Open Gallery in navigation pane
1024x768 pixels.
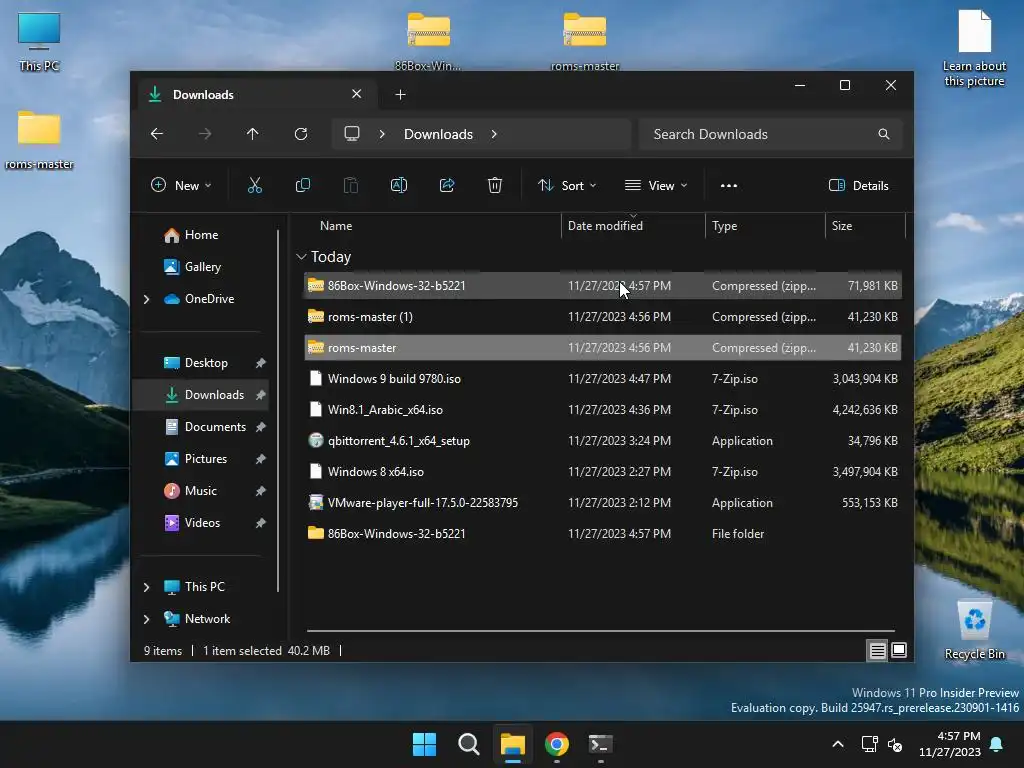[202, 267]
